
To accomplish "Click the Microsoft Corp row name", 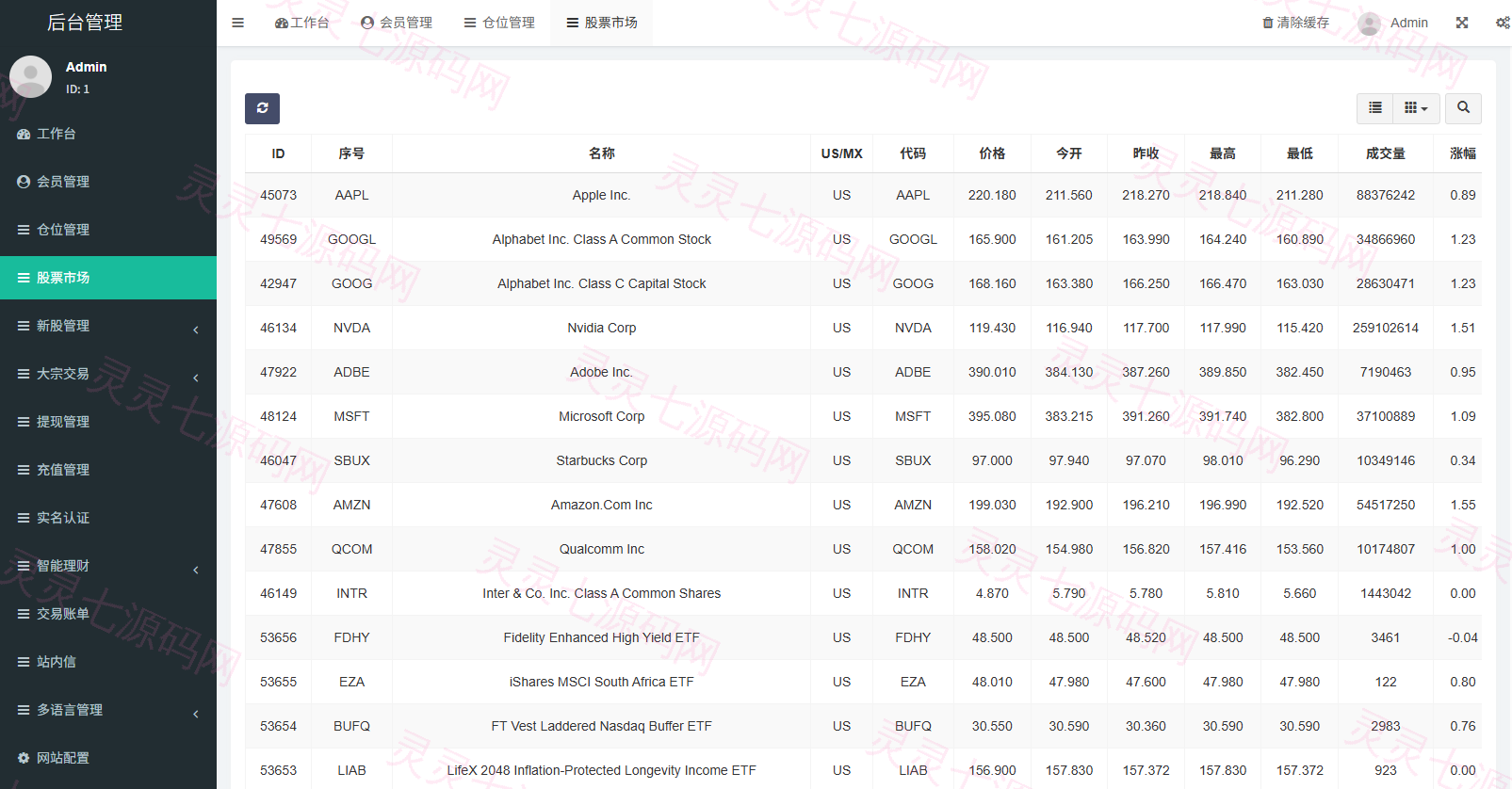I will pos(601,416).
